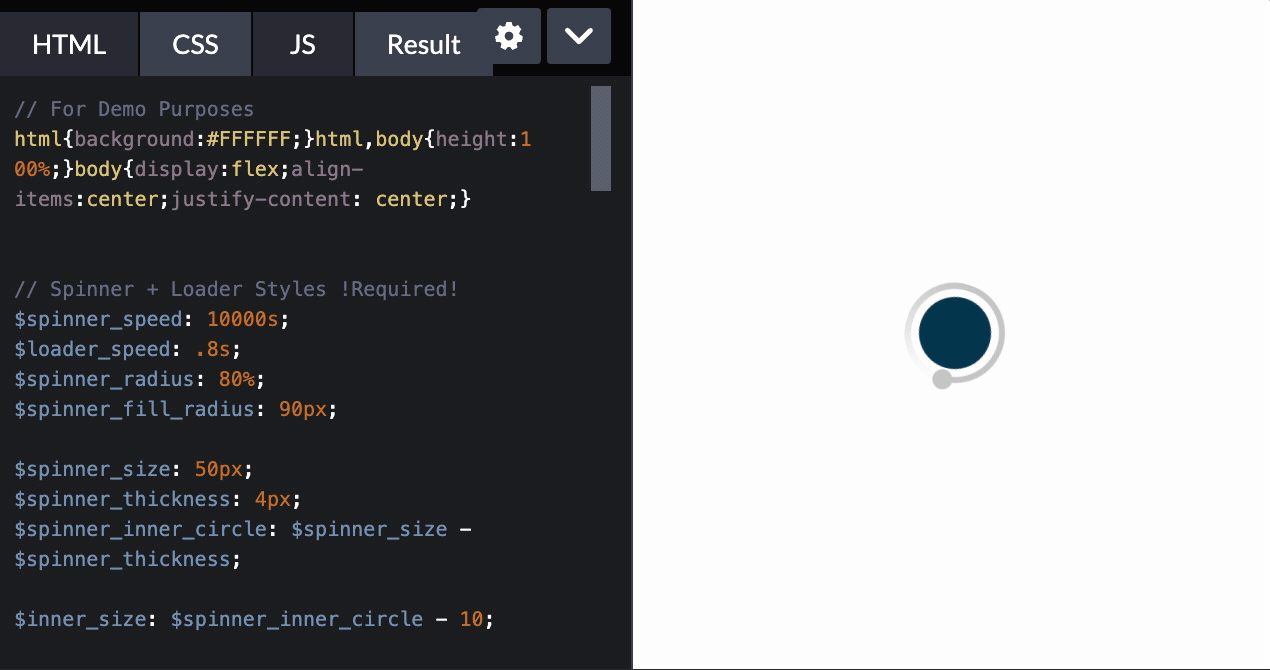Click the "$inner_size" variable line
1270x670 pixels.
[255, 619]
